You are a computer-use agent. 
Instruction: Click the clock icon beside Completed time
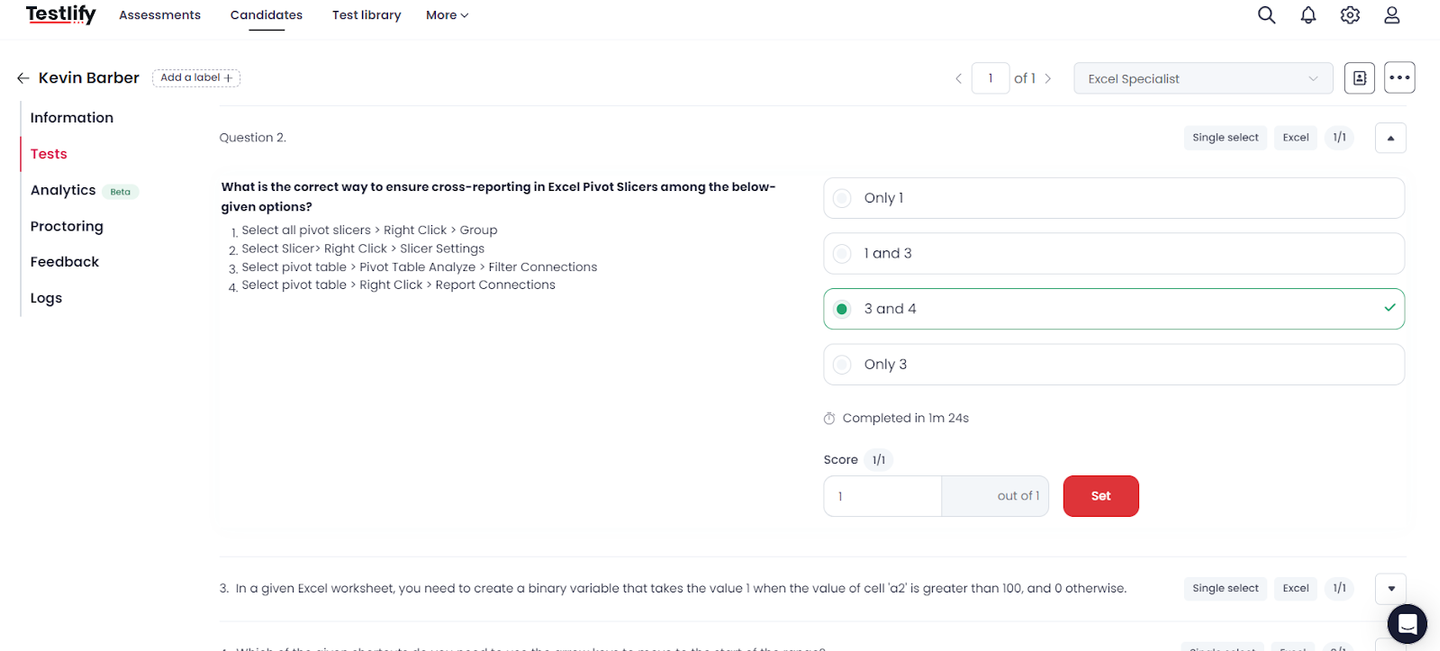pos(829,418)
